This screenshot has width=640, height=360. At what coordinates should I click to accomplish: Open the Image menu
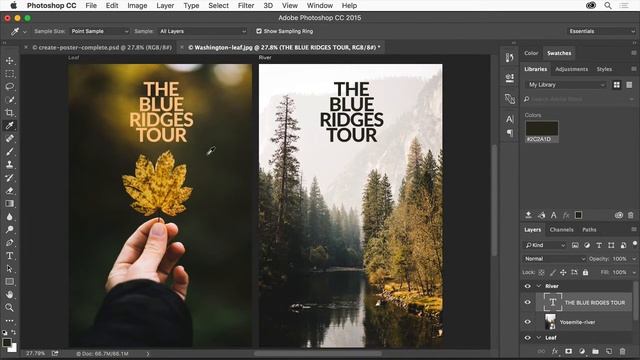[137, 6]
